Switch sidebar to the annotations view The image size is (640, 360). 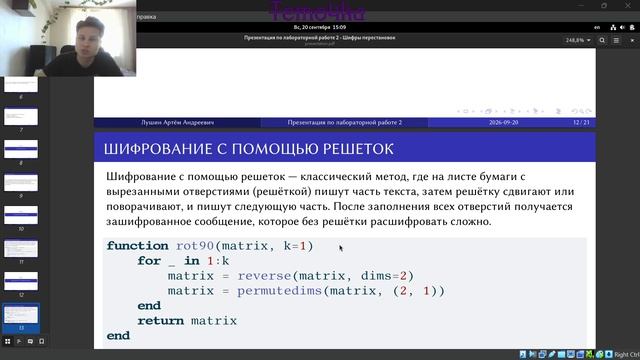[x=30, y=341]
